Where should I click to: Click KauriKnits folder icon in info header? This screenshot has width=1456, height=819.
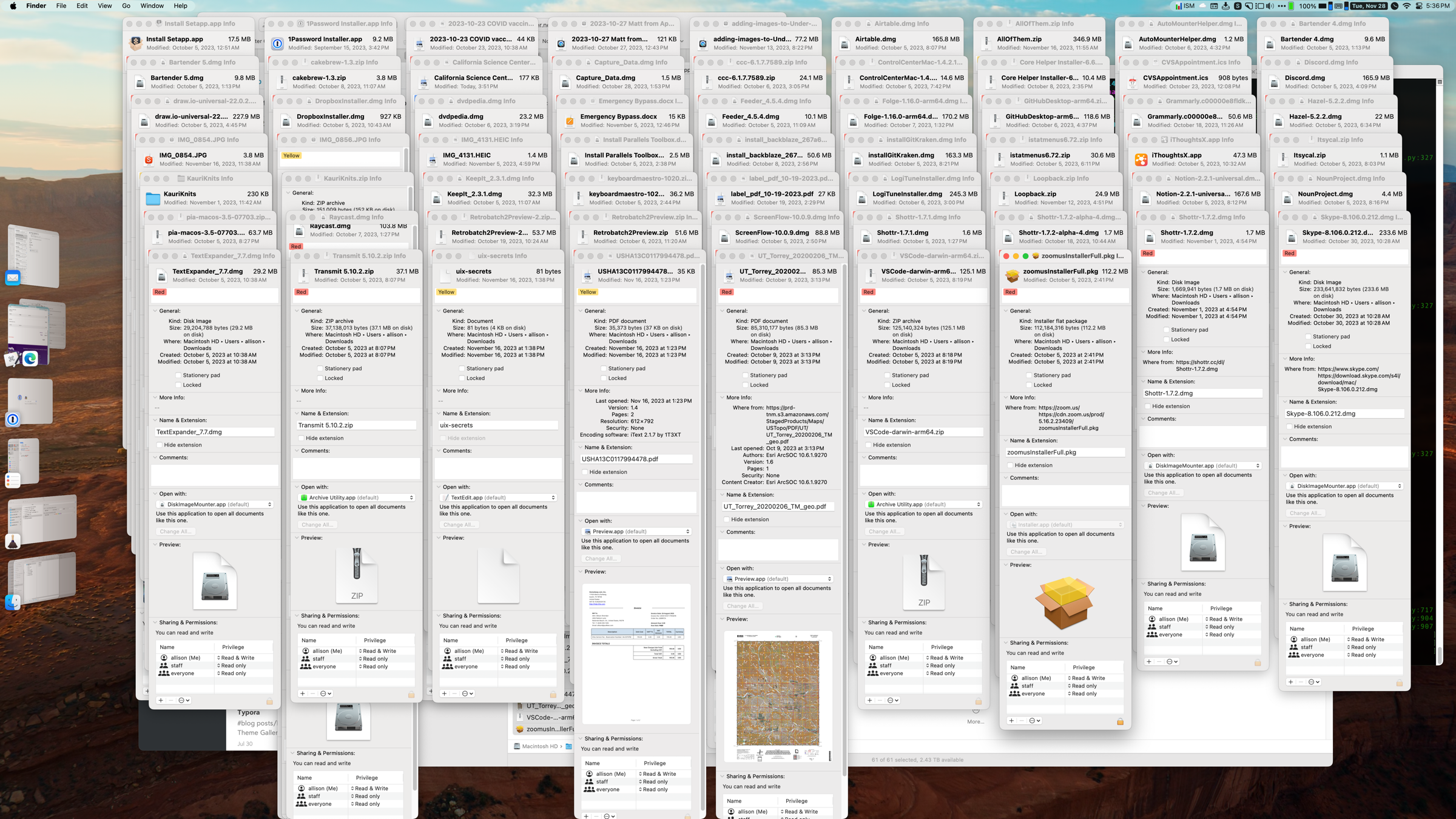[x=153, y=198]
